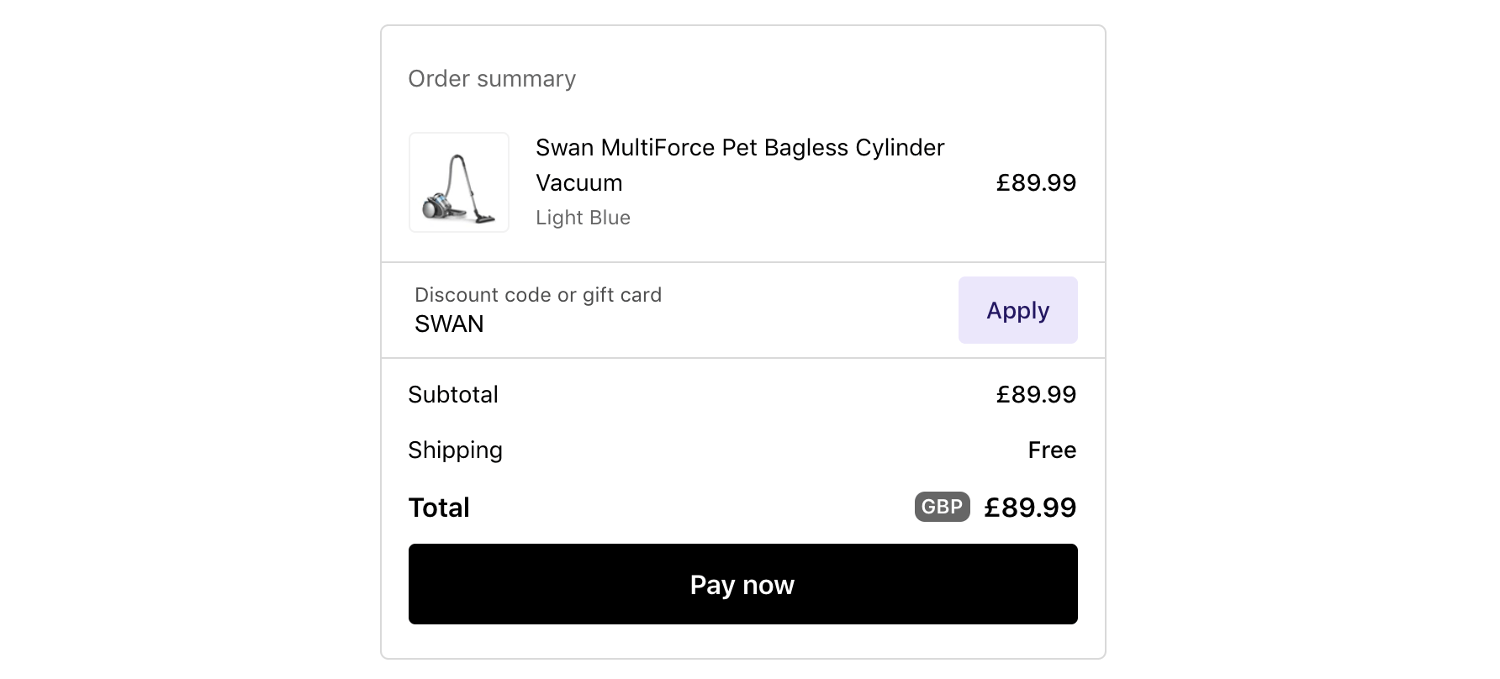This screenshot has width=1500, height=679.
Task: Select the SWAN text in discount field
Action: pyautogui.click(x=449, y=323)
